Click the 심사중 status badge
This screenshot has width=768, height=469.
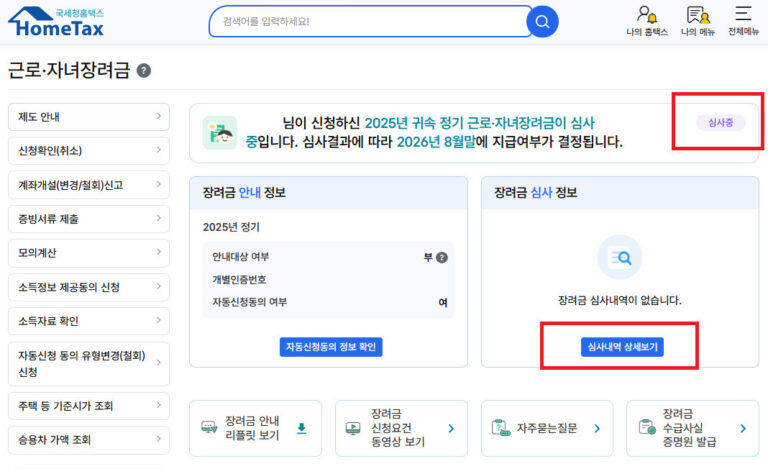(x=720, y=122)
